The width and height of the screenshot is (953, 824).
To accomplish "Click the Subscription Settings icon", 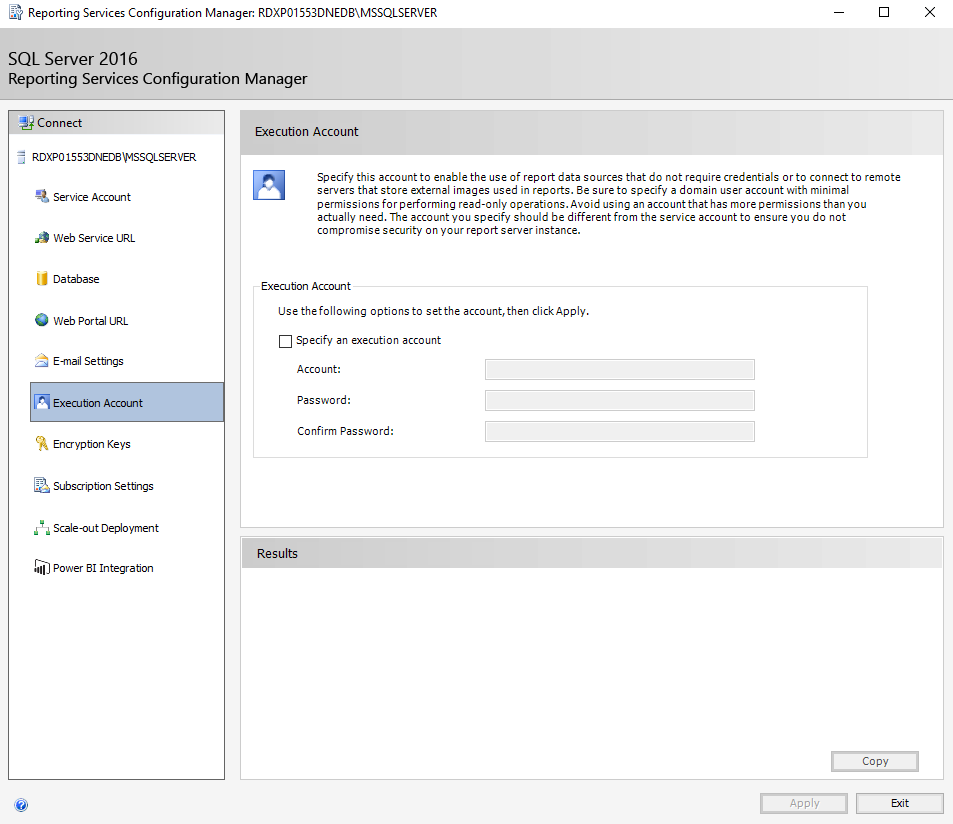I will (42, 486).
